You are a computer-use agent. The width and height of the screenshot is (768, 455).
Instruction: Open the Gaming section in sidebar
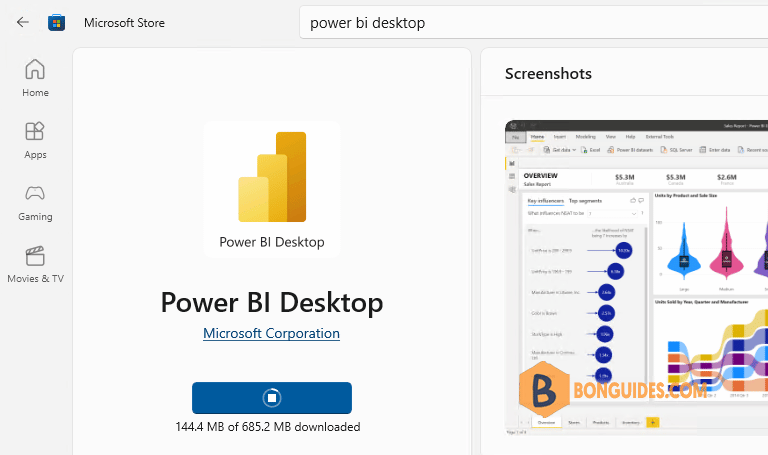click(x=35, y=203)
